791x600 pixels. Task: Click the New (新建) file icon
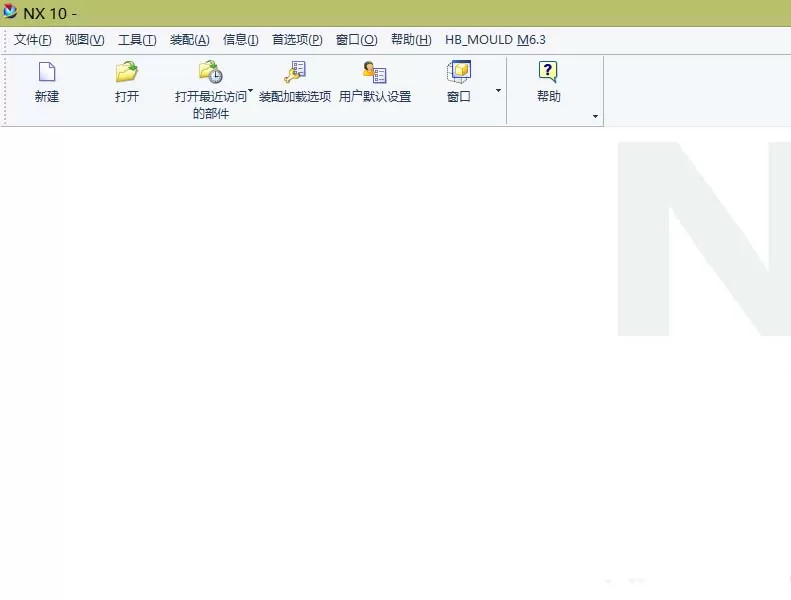click(47, 72)
